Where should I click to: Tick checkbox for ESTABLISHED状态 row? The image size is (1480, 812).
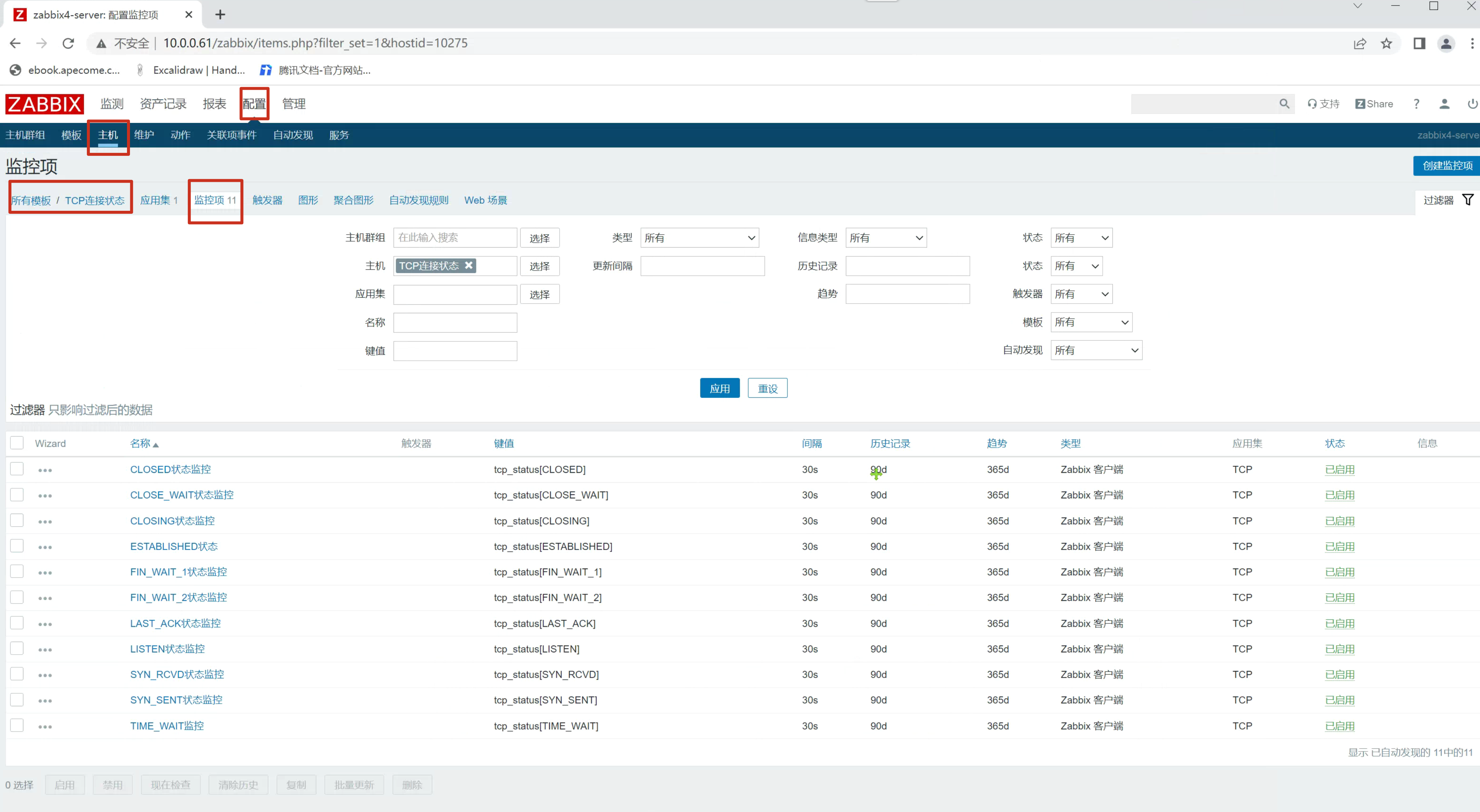[17, 546]
